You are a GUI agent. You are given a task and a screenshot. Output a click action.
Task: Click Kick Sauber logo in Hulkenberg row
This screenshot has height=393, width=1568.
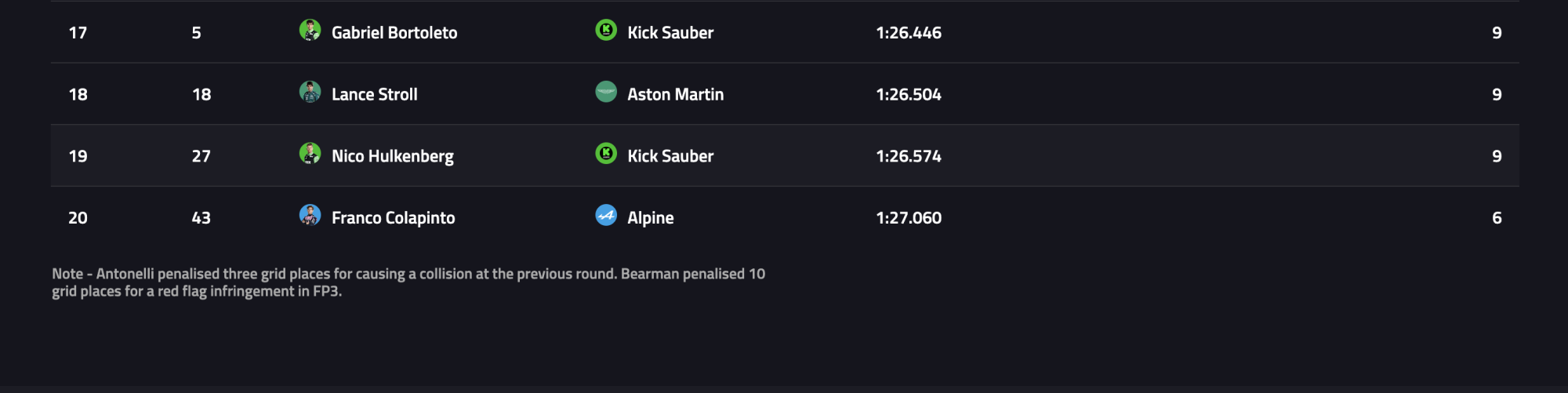point(606,154)
